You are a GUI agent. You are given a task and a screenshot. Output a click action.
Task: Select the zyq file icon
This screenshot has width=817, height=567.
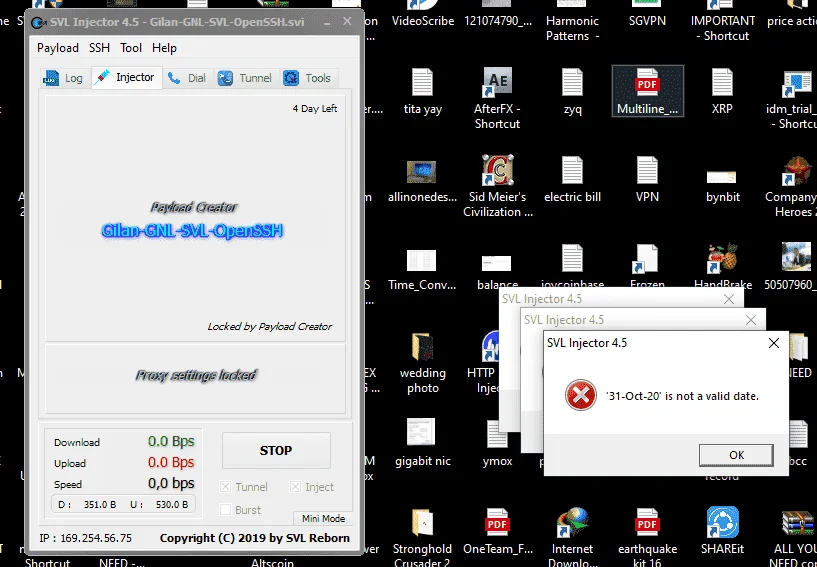tap(572, 93)
